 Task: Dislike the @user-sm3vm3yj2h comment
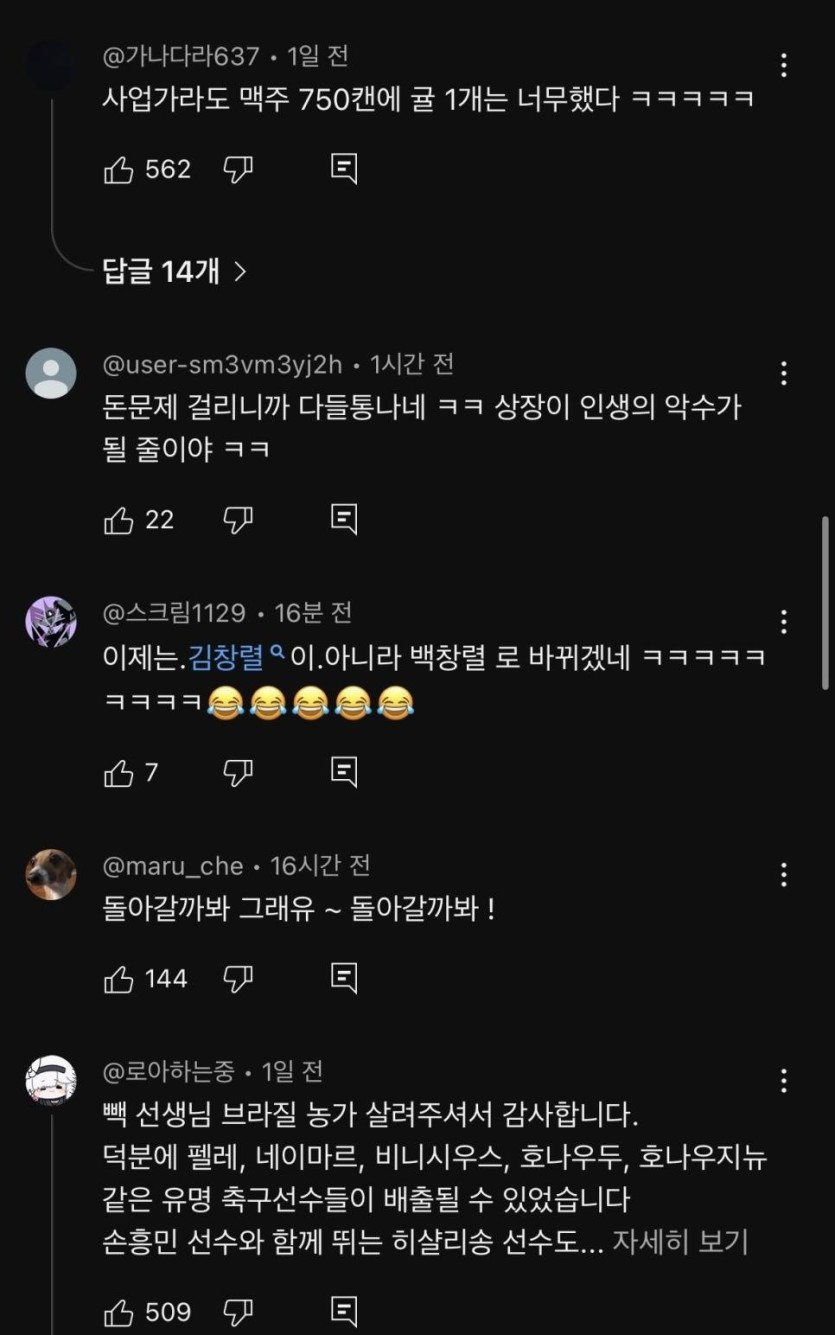pyautogui.click(x=238, y=520)
